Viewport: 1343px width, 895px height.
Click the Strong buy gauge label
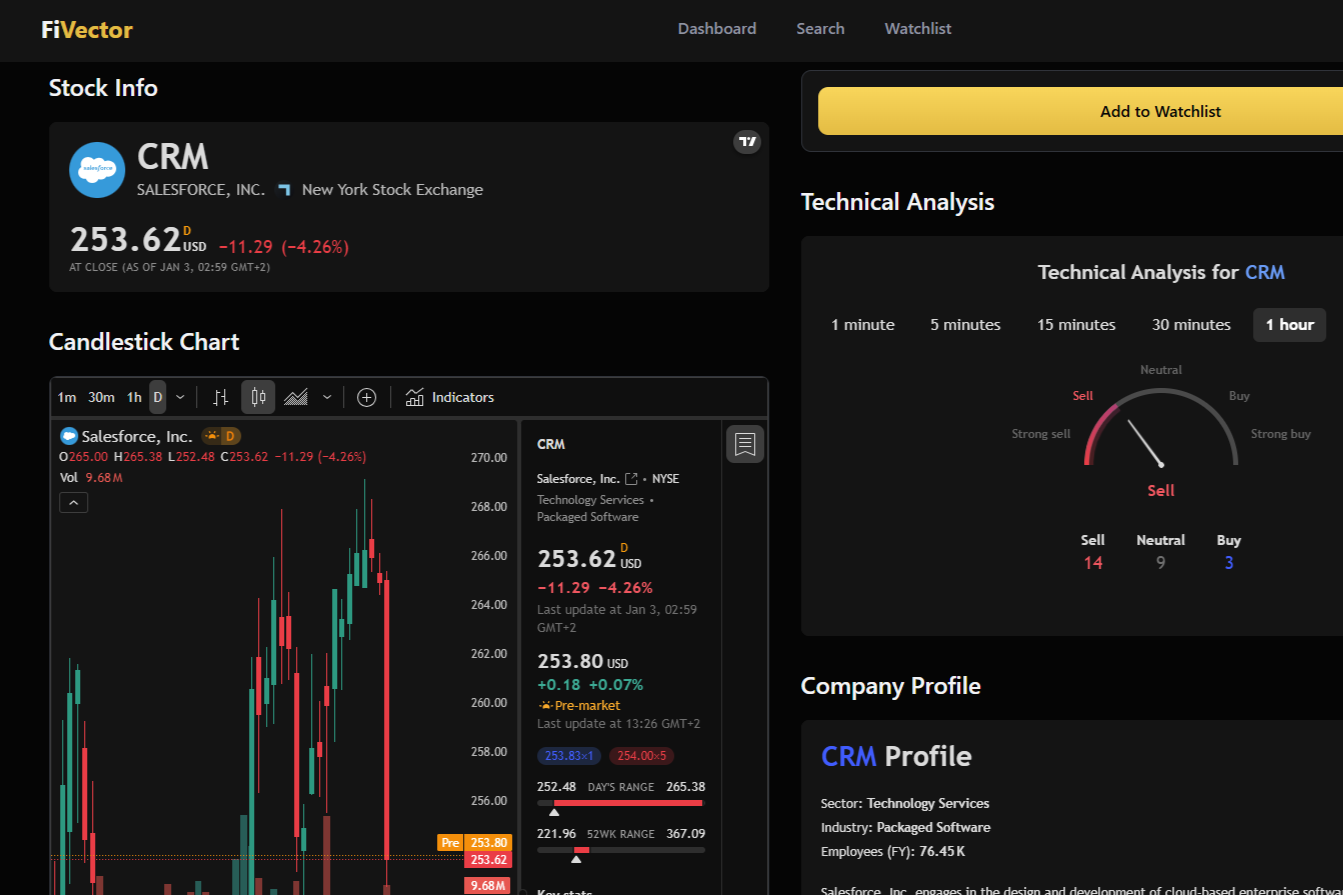[1281, 434]
